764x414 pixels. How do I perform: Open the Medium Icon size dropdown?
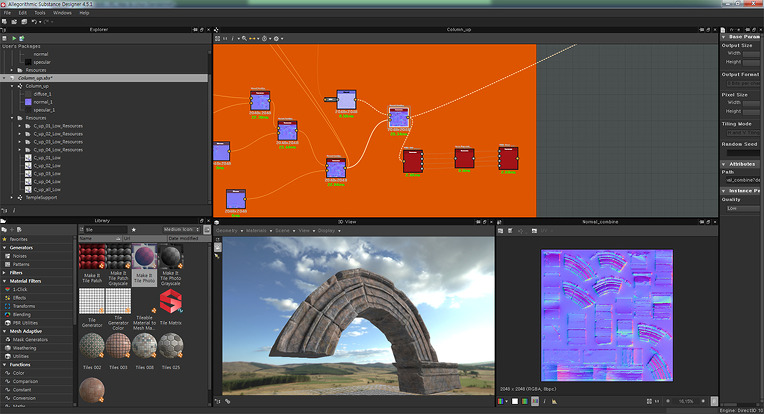(181, 229)
